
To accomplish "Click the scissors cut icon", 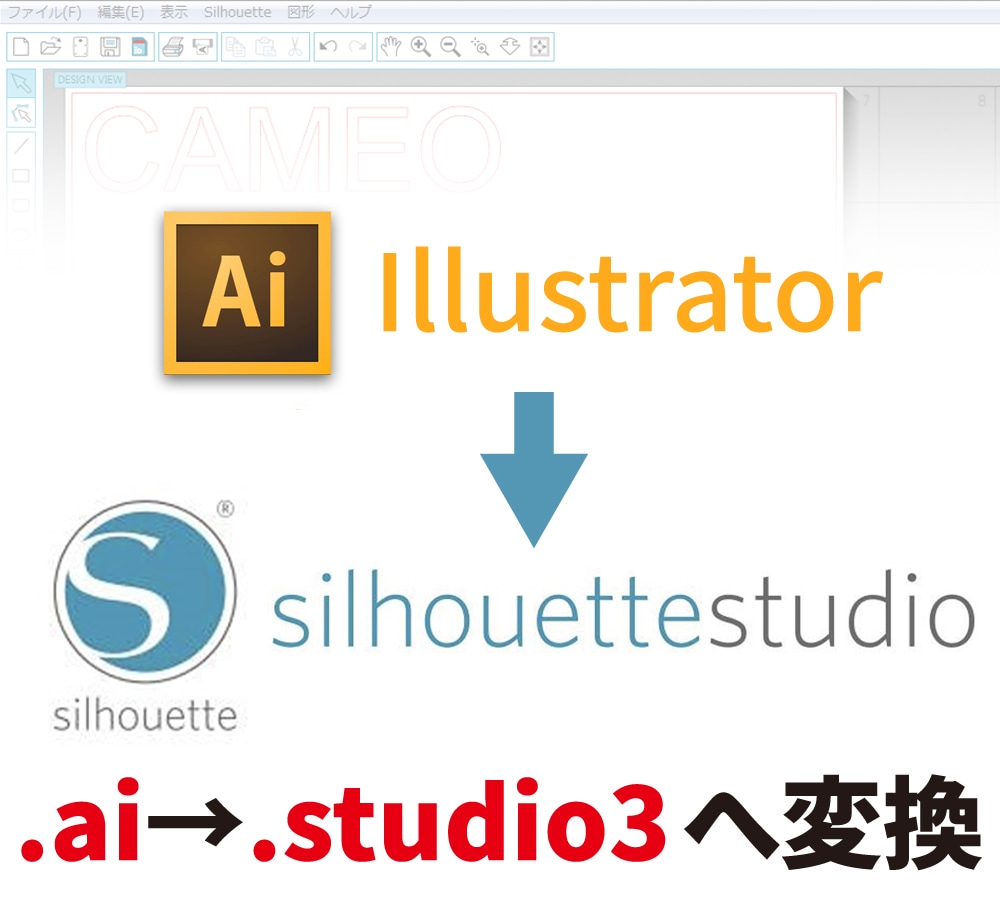I will pyautogui.click(x=295, y=47).
